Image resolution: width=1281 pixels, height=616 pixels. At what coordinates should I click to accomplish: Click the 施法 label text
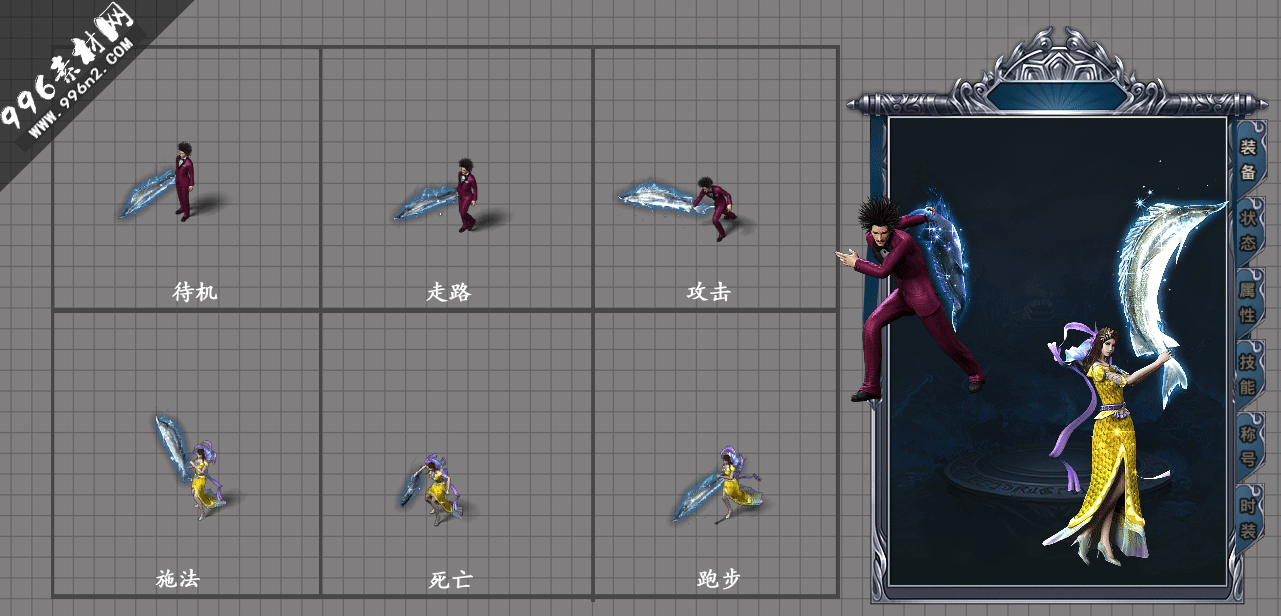[x=178, y=579]
